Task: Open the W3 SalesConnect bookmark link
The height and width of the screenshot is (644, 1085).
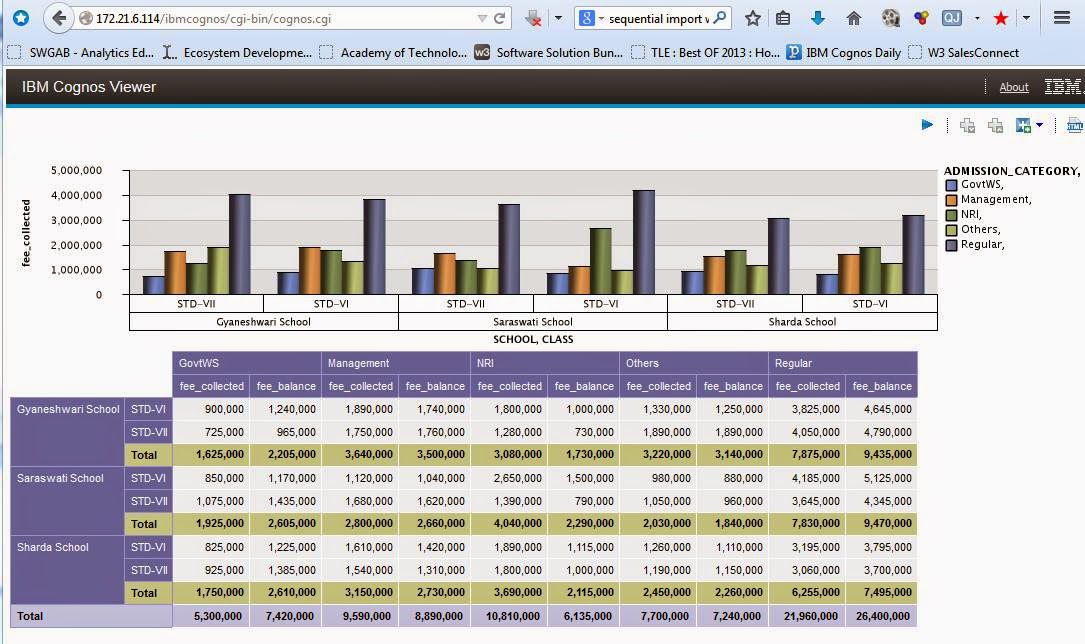Action: tap(973, 51)
